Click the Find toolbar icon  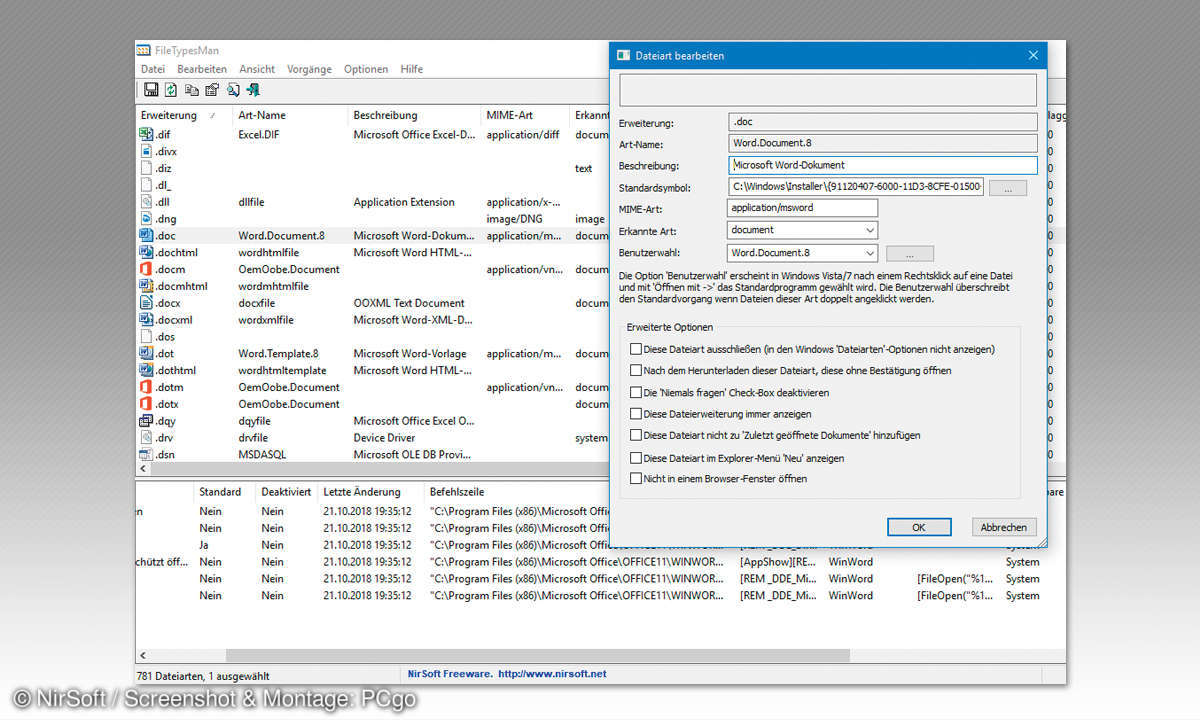coord(233,90)
